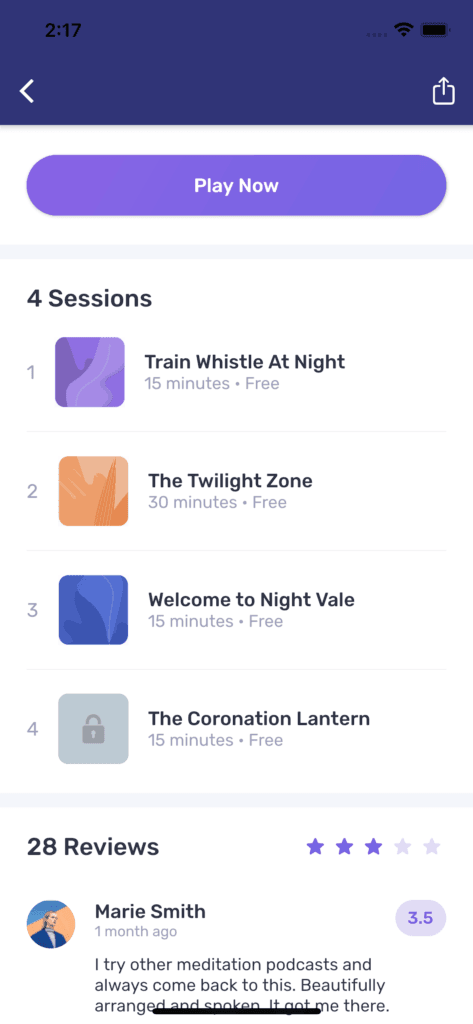The height and width of the screenshot is (1024, 473).
Task: Tap the back arrow icon
Action: pos(27,91)
